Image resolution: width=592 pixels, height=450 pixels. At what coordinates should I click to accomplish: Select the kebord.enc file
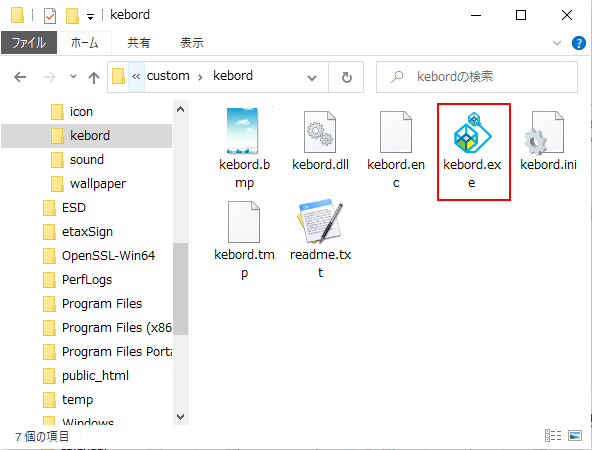(x=396, y=132)
